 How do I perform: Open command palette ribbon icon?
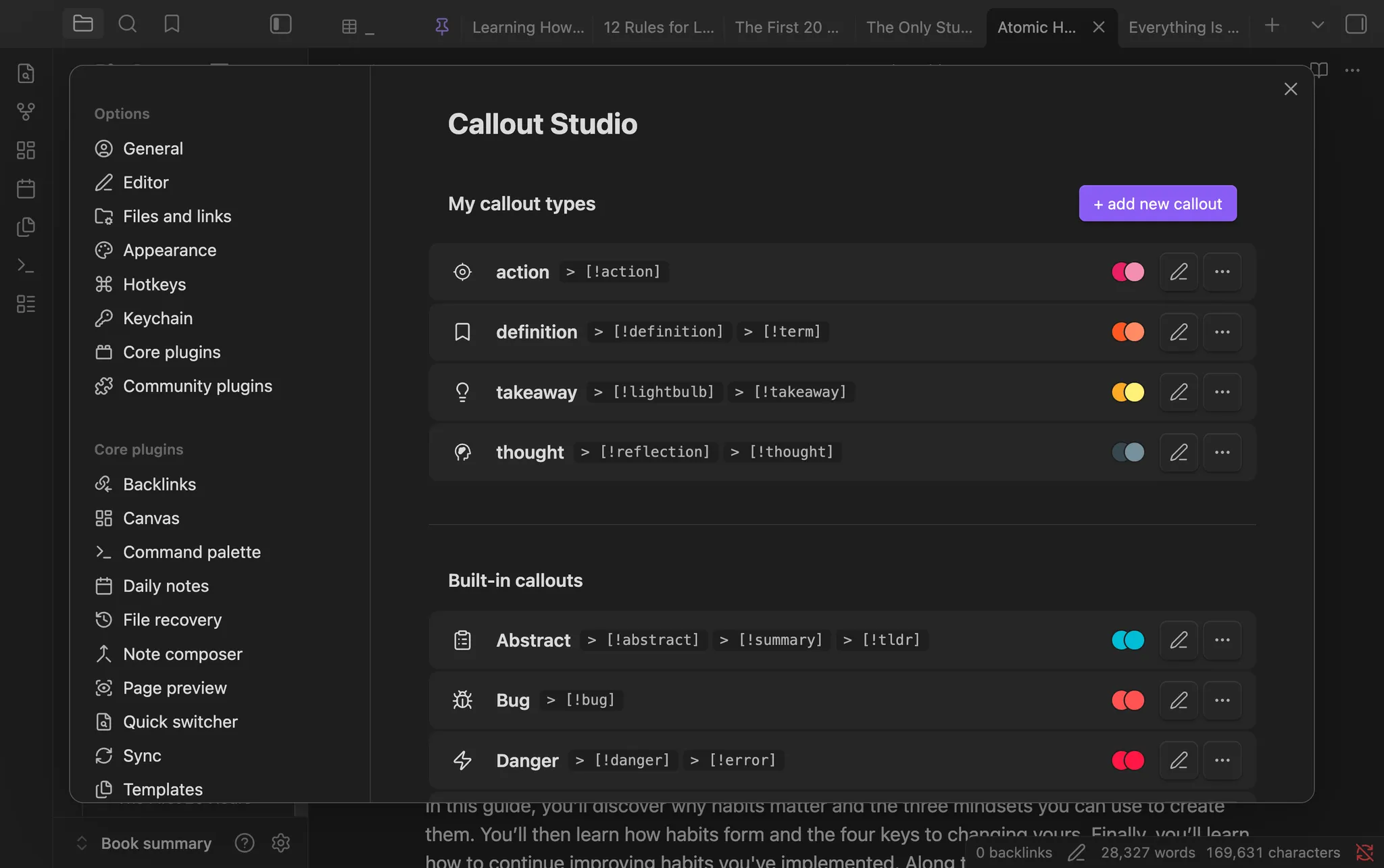point(26,265)
